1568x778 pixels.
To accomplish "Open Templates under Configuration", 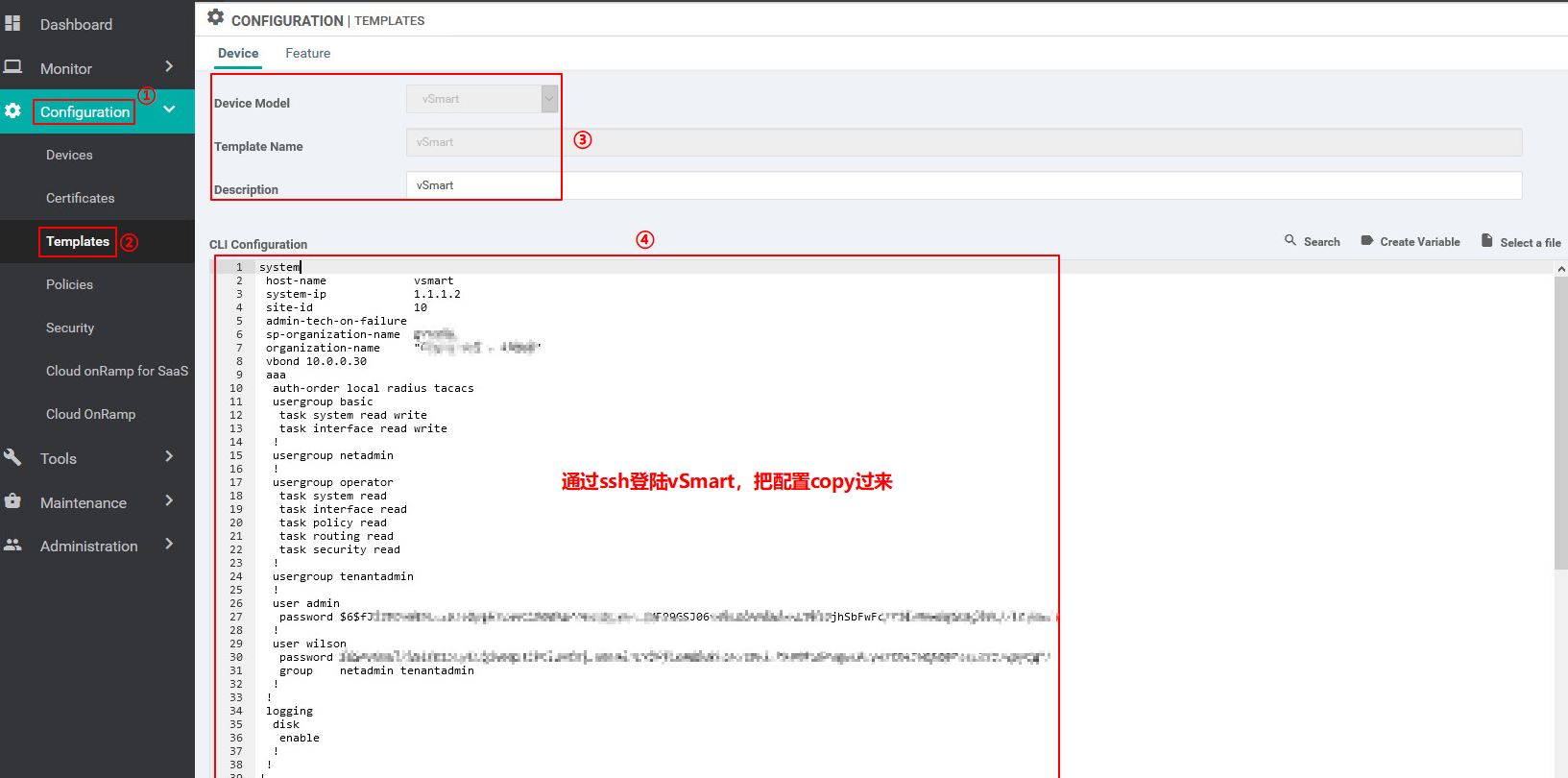I will point(78,241).
